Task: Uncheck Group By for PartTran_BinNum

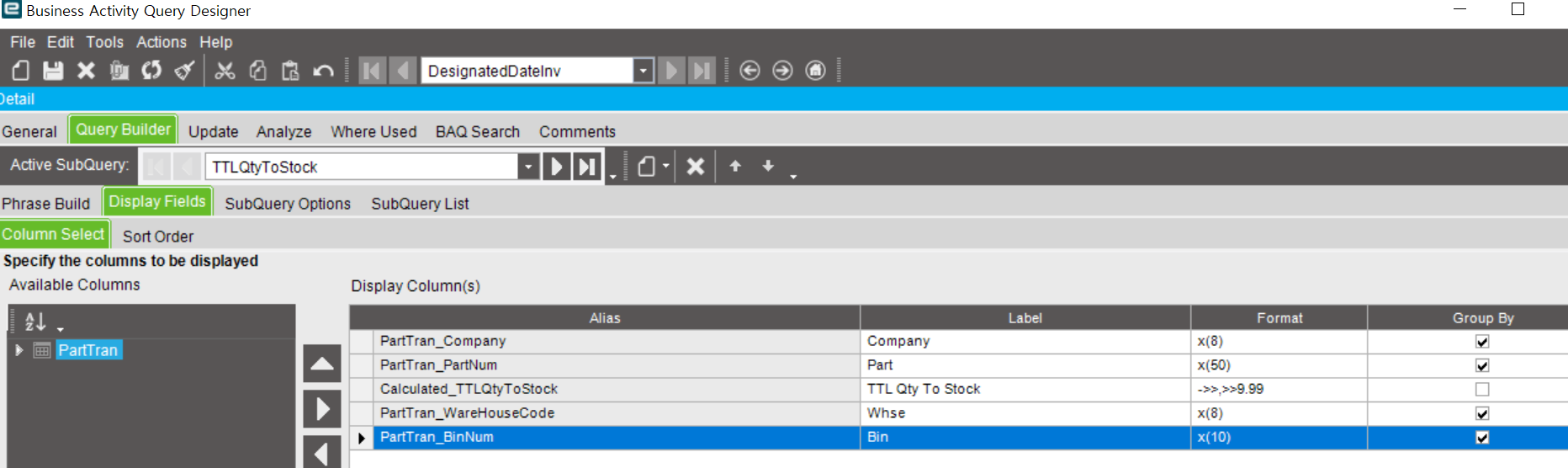Action: pos(1482,438)
